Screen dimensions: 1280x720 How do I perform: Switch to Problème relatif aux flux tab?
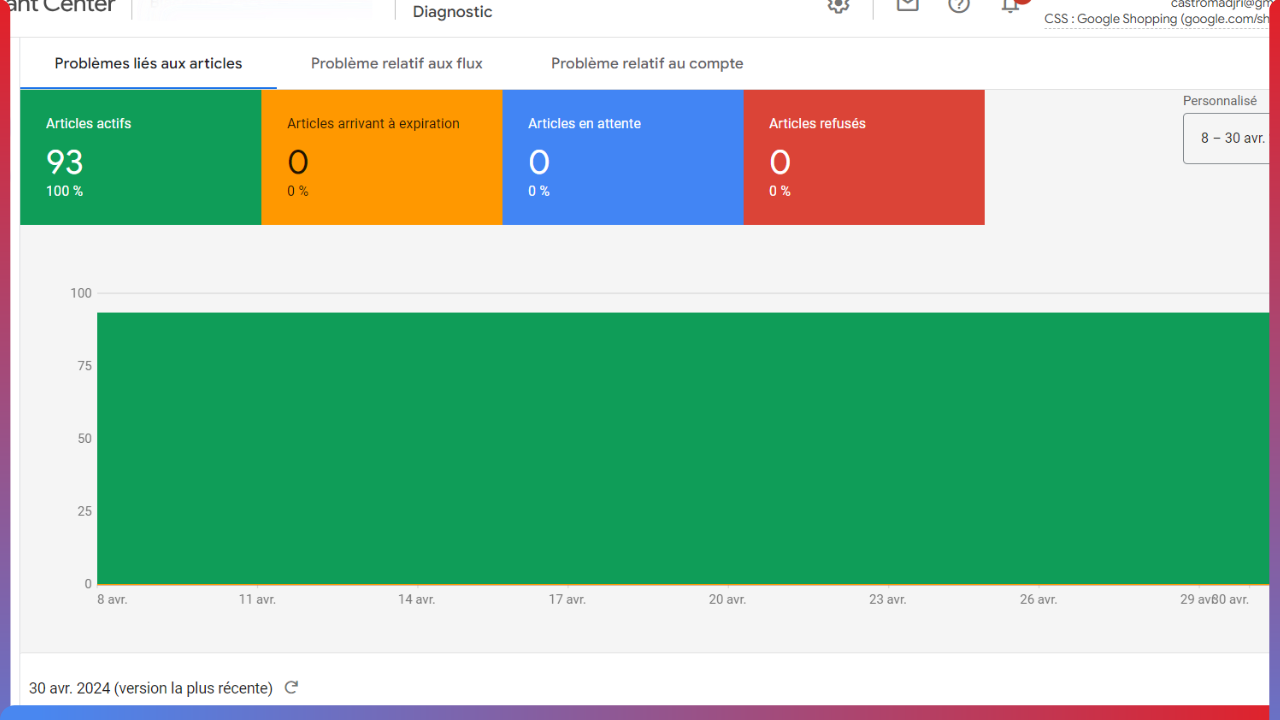396,63
